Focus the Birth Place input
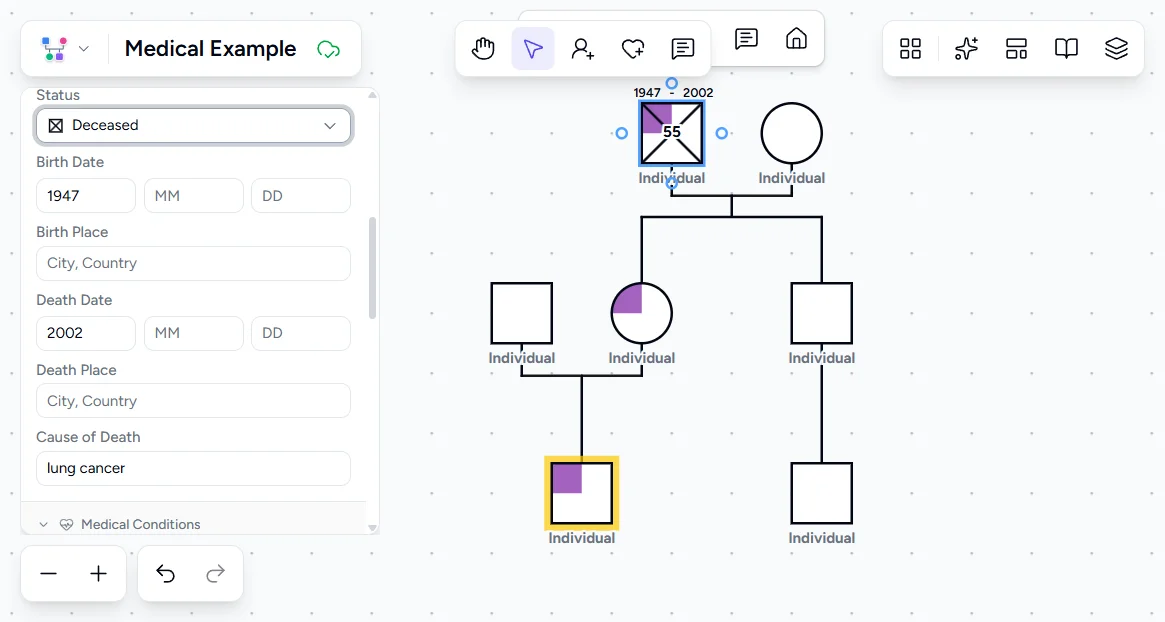Viewport: 1165px width, 622px height. click(x=193, y=264)
